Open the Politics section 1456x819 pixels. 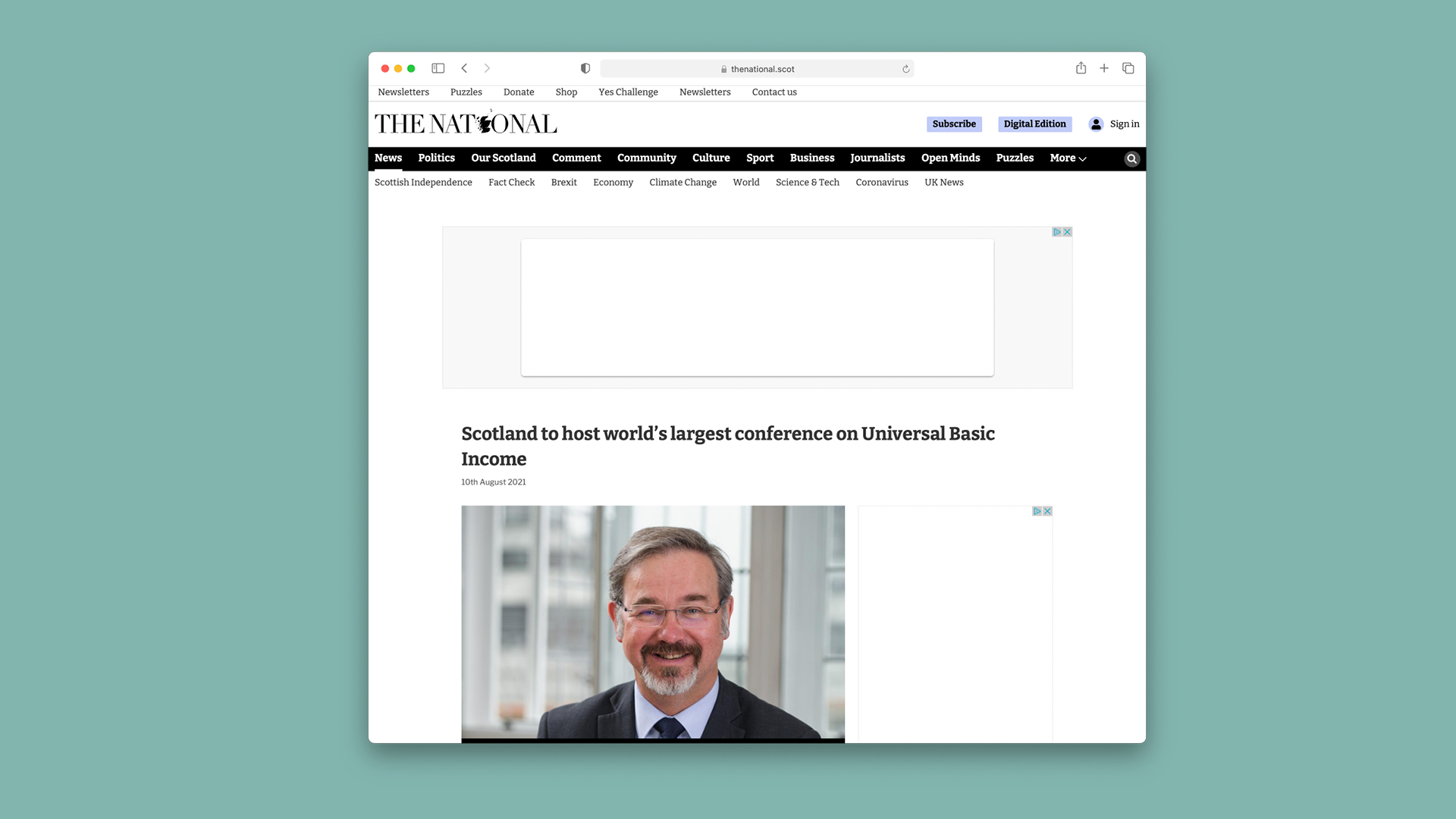point(436,158)
